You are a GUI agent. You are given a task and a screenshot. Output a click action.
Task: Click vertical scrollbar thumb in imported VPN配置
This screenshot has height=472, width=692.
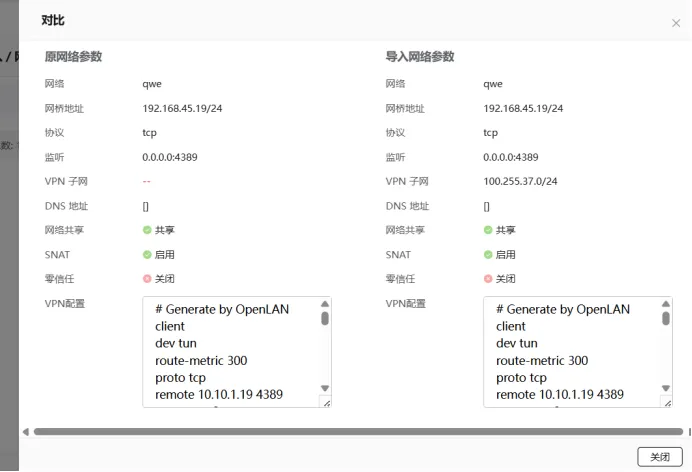pos(666,319)
